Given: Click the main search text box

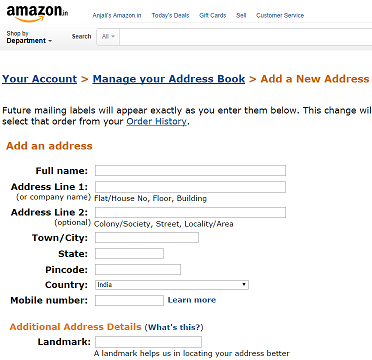Looking at the screenshot, I should pos(246,37).
